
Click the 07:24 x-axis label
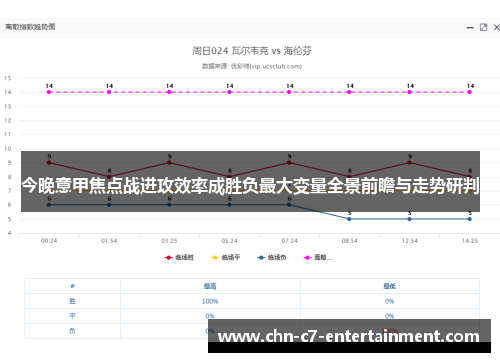(x=289, y=241)
